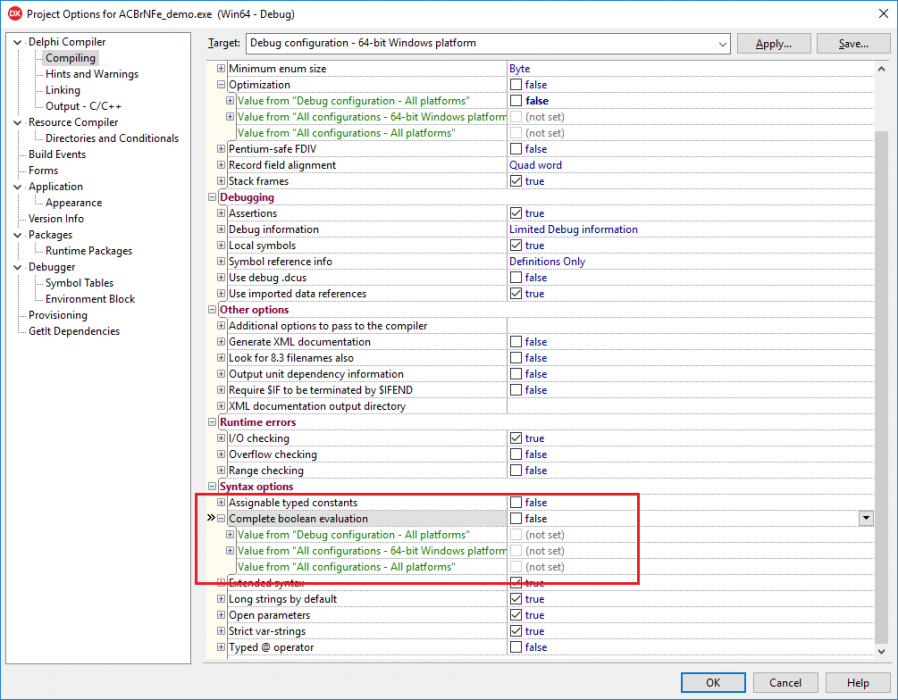Open the Environment Block page

[90, 299]
